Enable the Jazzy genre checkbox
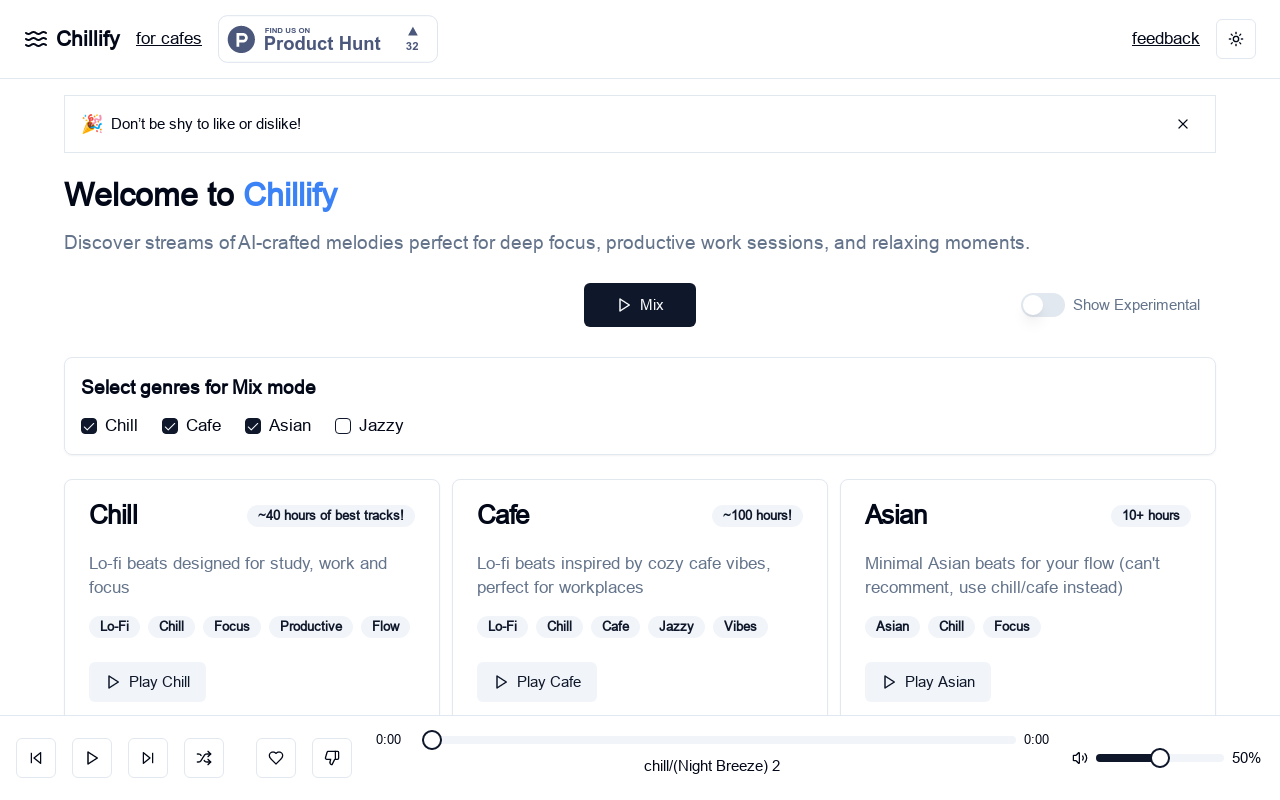The width and height of the screenshot is (1280, 800). [x=343, y=426]
